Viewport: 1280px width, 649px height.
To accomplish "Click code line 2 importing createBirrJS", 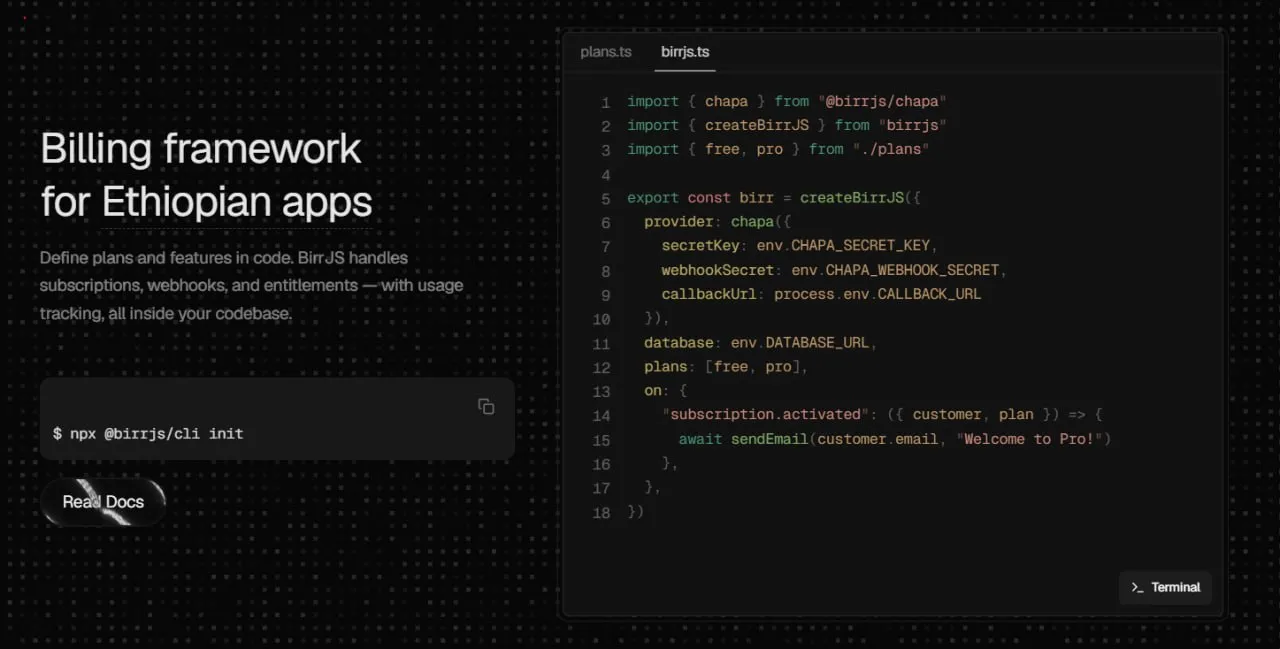I will [787, 125].
